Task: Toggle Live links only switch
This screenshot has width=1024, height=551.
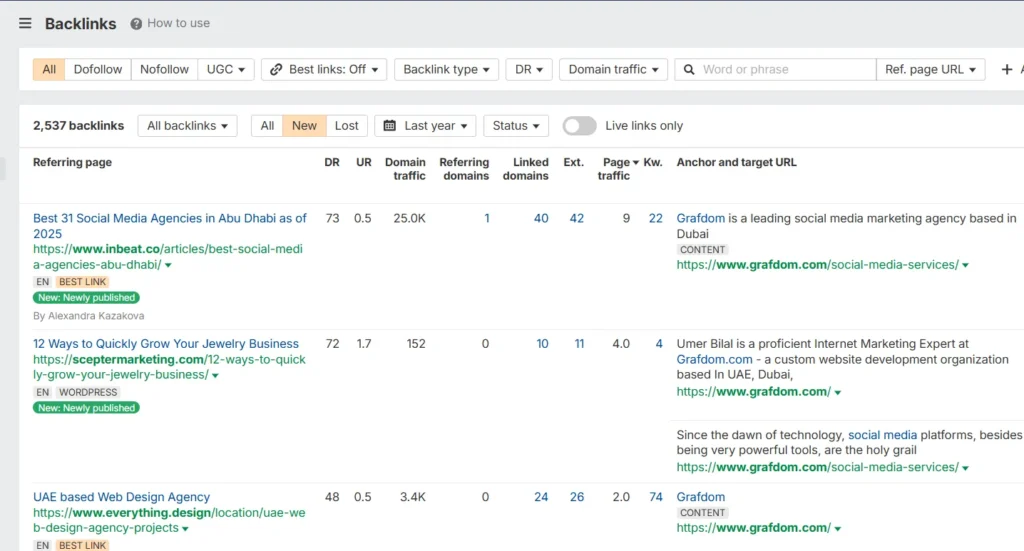Action: [x=579, y=125]
